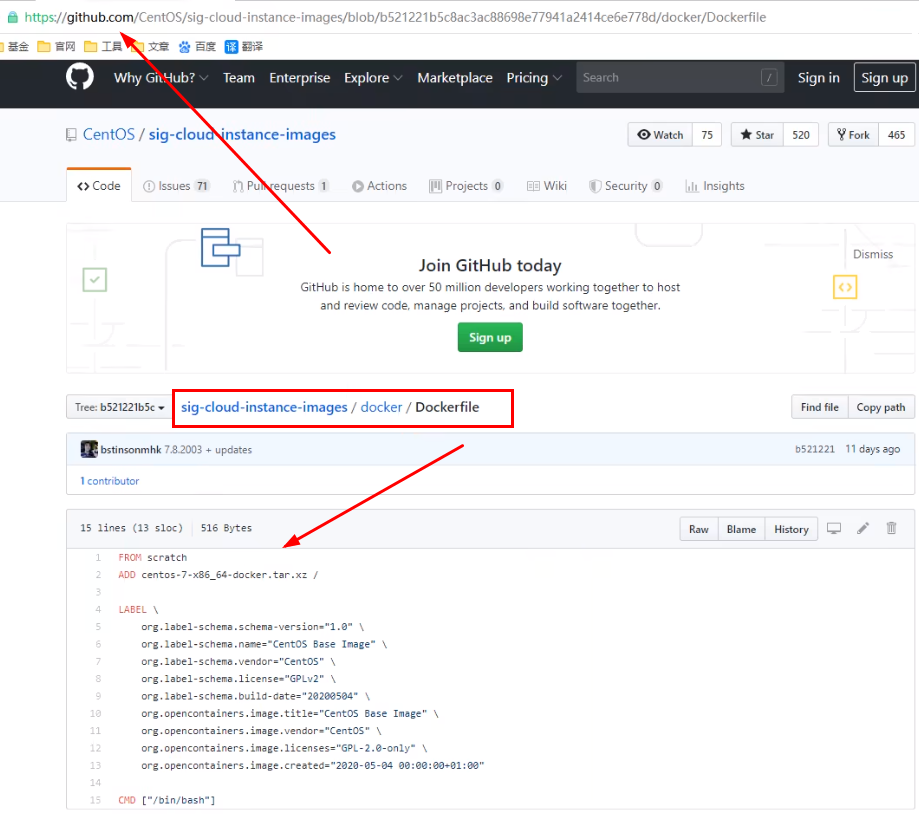Expand the Explore menu
Viewport: 919px width, 829px height.
coord(373,77)
